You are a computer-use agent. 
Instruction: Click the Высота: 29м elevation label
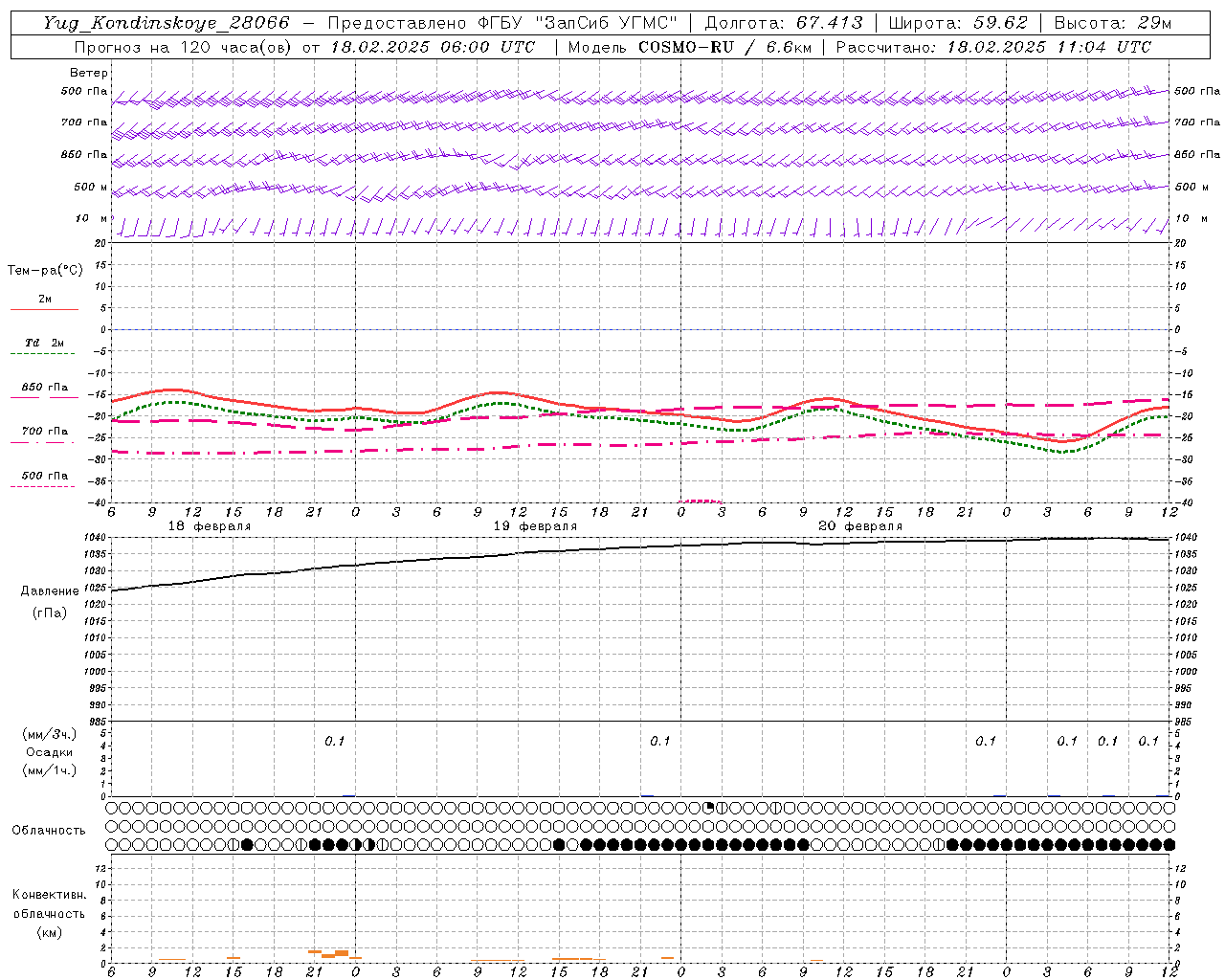(1112, 23)
